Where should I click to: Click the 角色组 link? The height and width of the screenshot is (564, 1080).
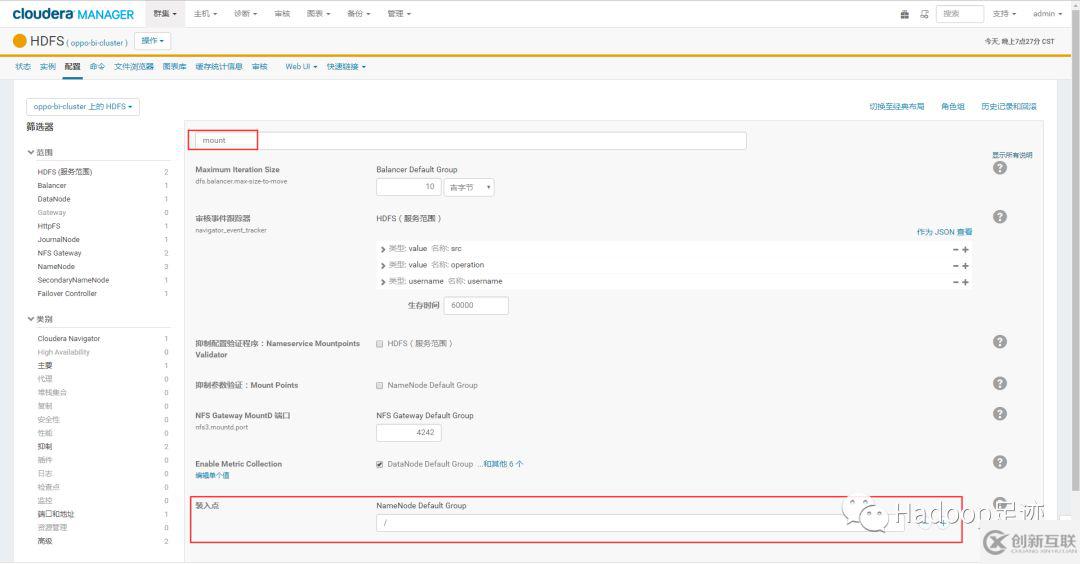[x=953, y=107]
